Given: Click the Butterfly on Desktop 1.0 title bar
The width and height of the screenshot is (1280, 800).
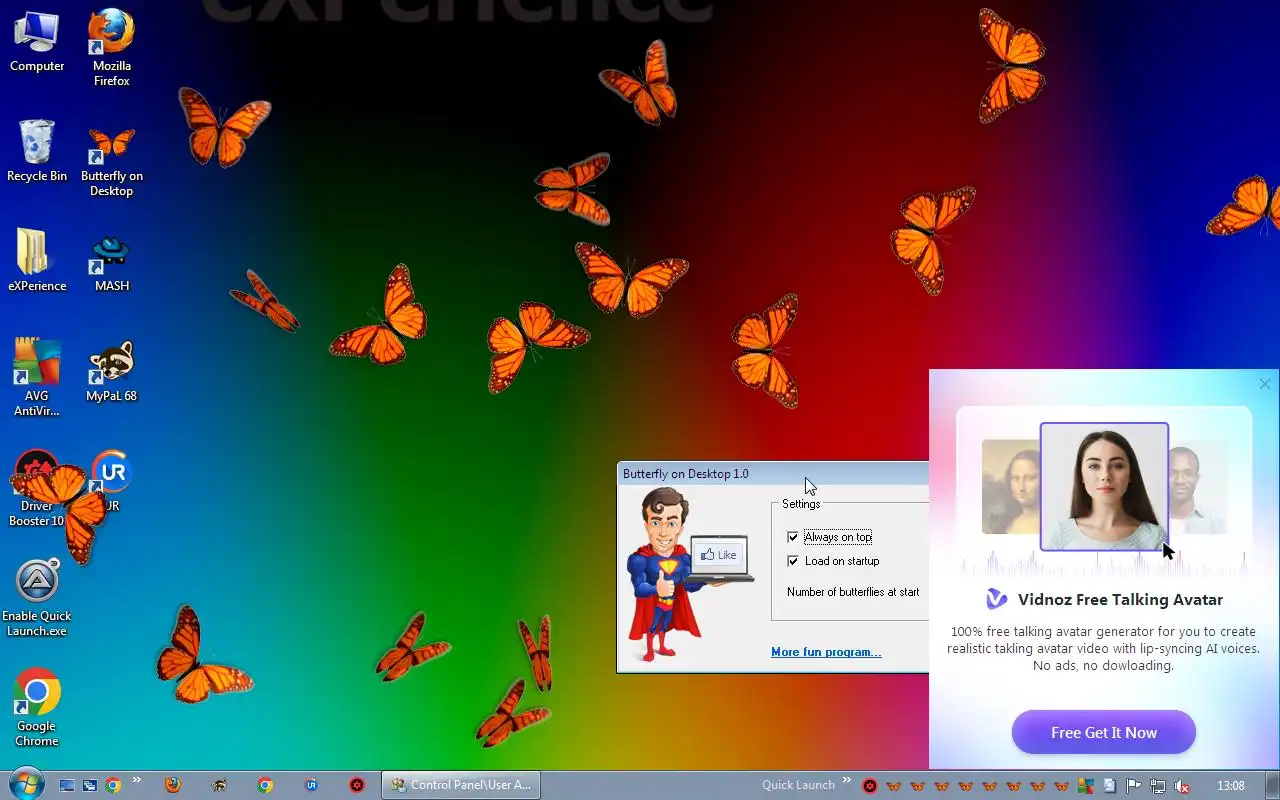Looking at the screenshot, I should pyautogui.click(x=772, y=474).
